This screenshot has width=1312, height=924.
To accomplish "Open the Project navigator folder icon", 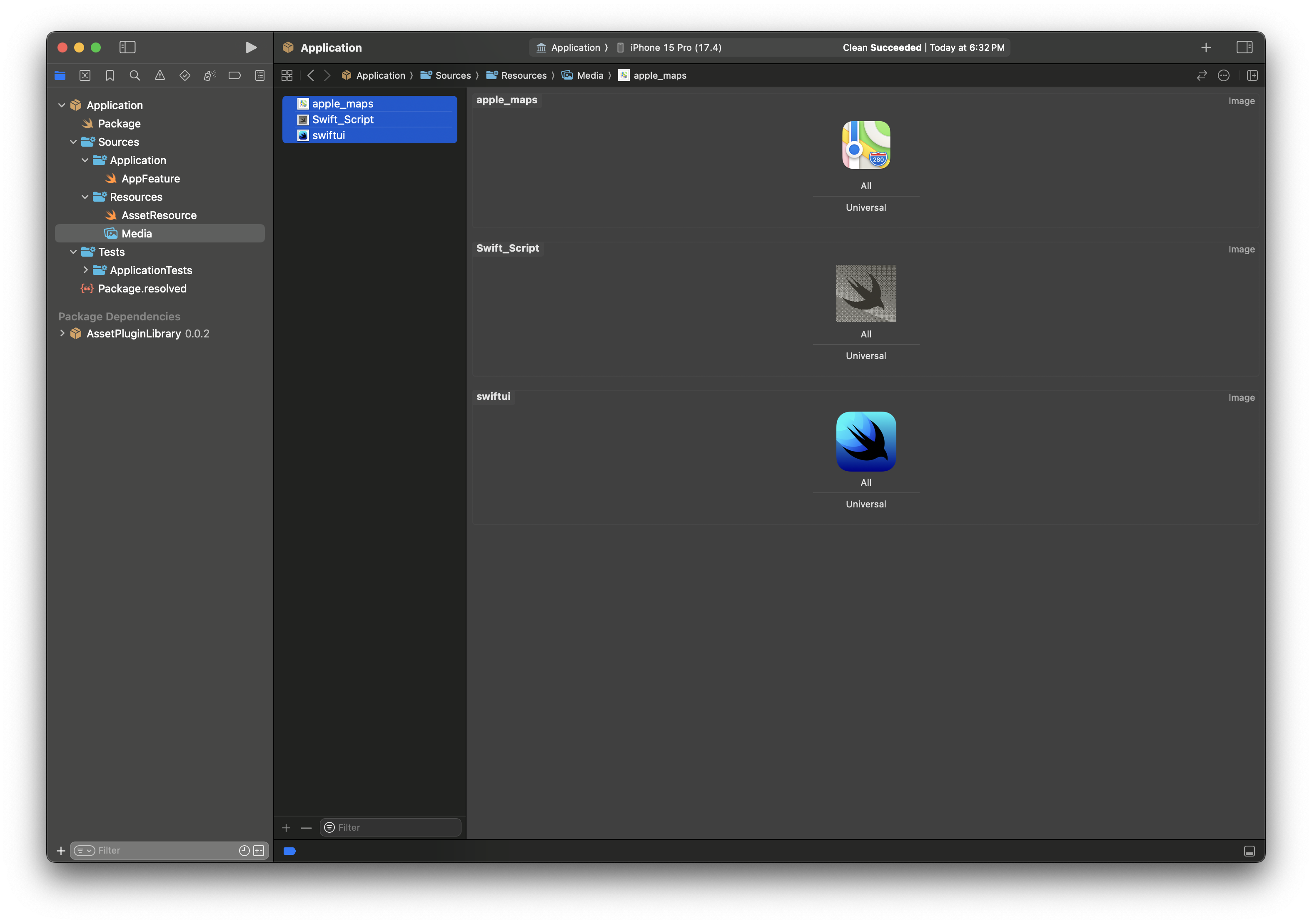I will [x=60, y=75].
